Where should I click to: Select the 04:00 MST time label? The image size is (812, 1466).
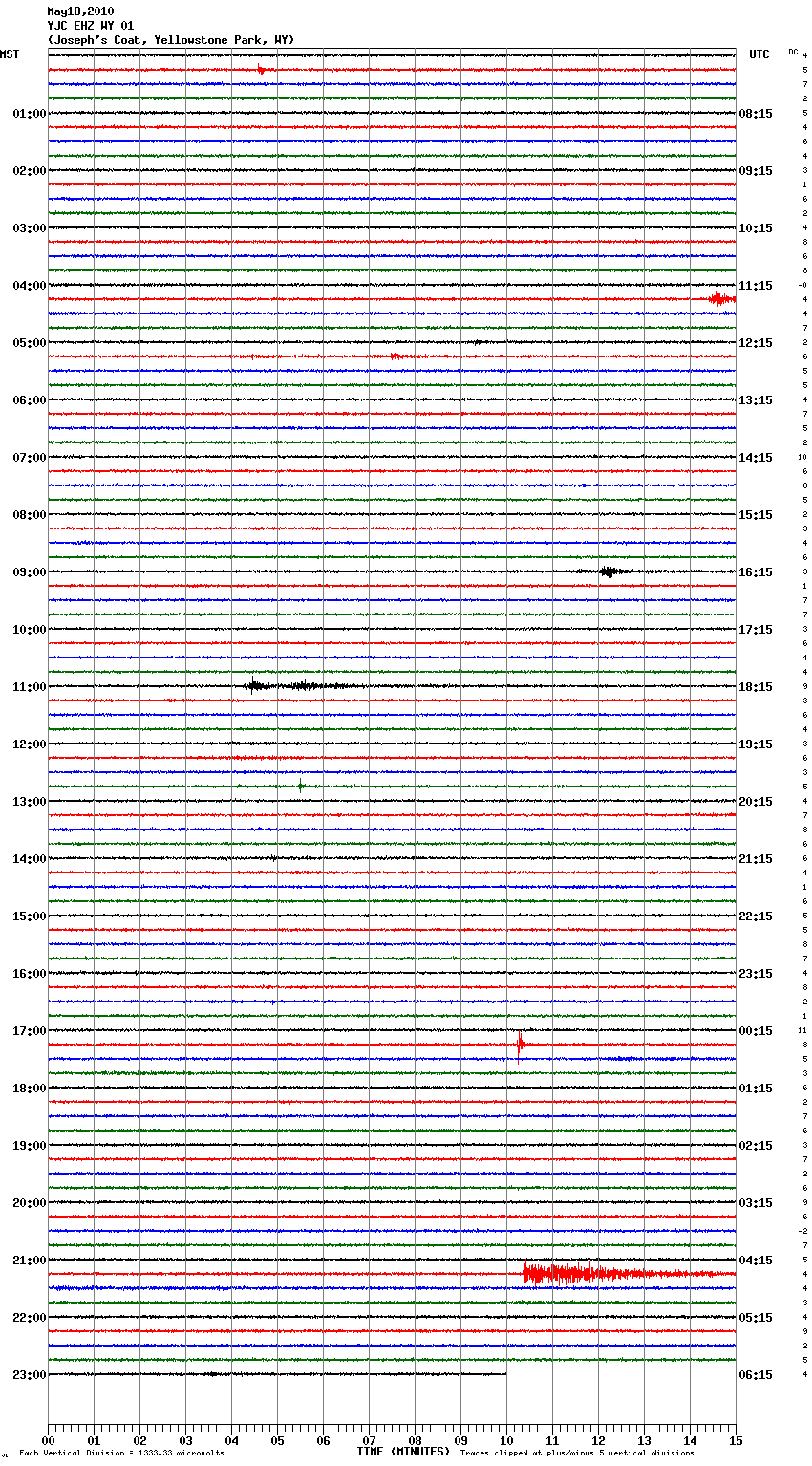coord(30,286)
